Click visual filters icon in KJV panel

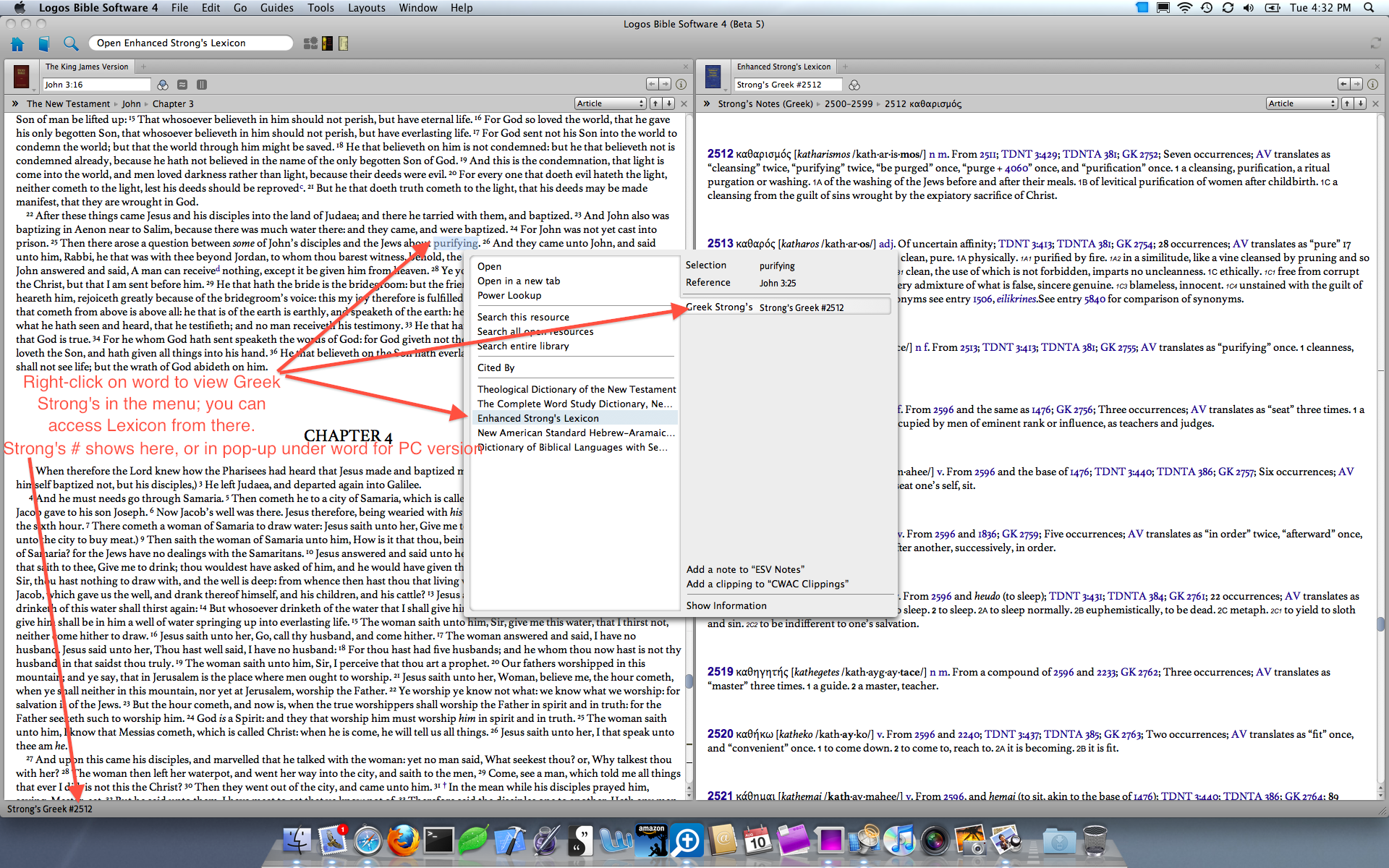click(163, 85)
